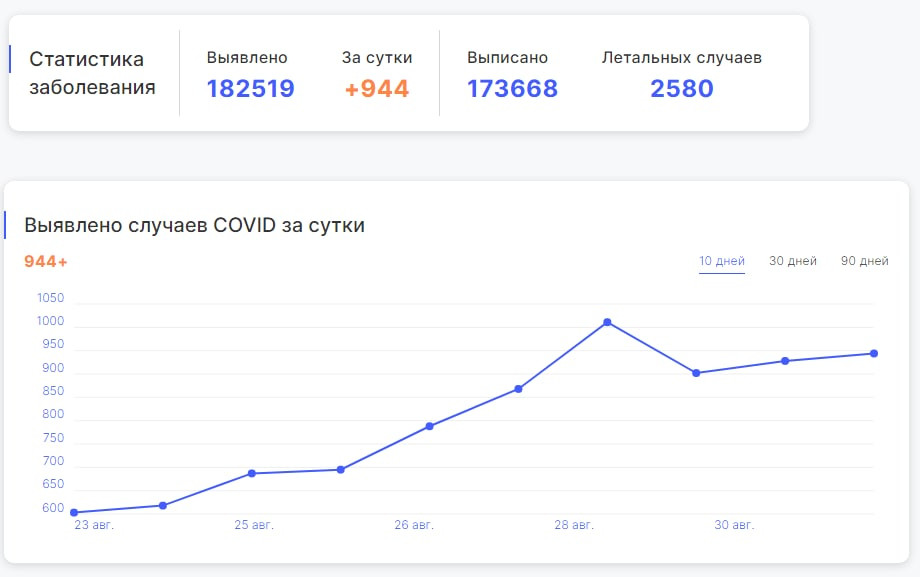The image size is (920, 577).
Task: Click the Выявлено value 182519
Action: (x=251, y=89)
